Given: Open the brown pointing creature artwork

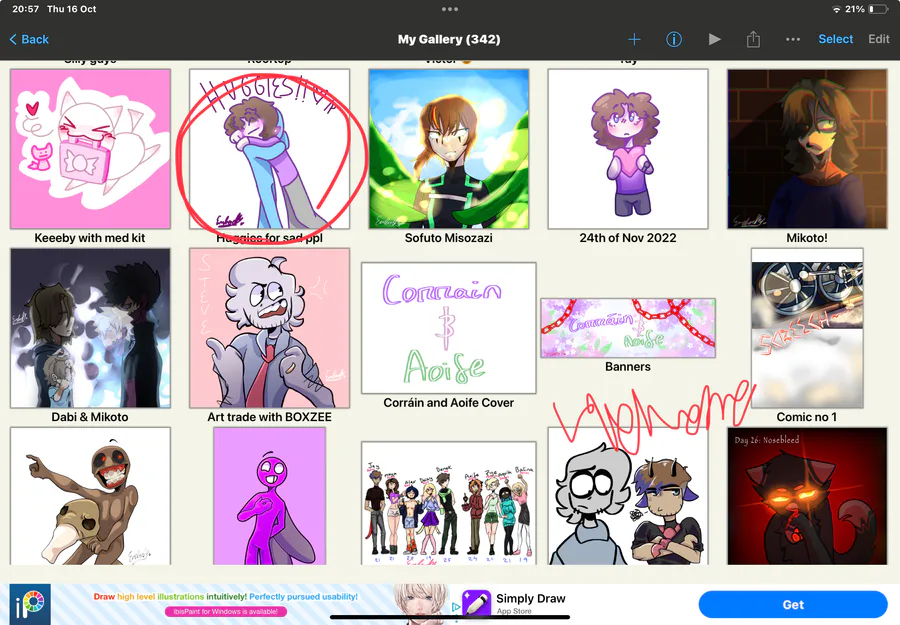Looking at the screenshot, I should pyautogui.click(x=90, y=496).
